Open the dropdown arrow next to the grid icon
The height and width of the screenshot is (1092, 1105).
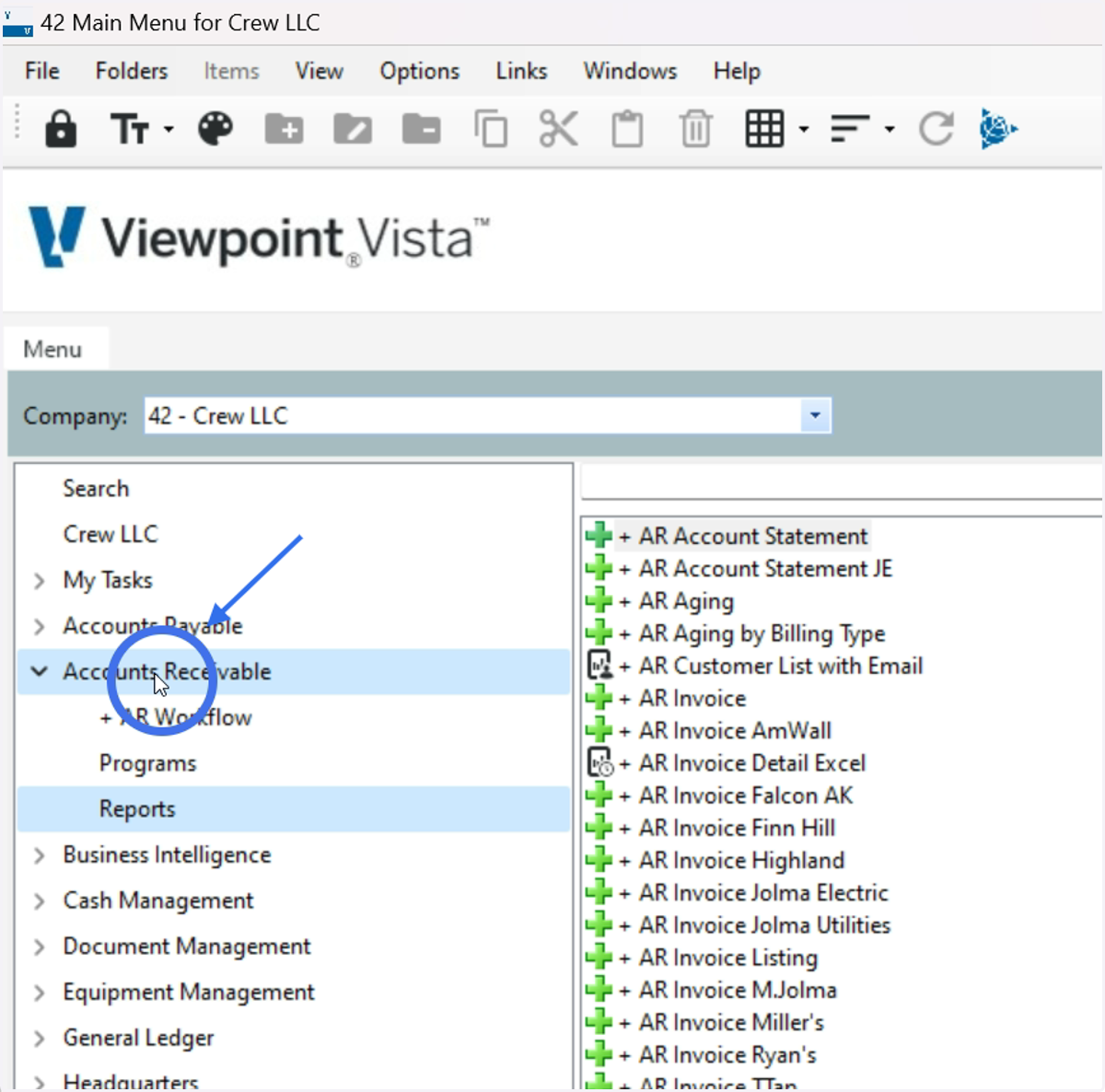pos(804,130)
